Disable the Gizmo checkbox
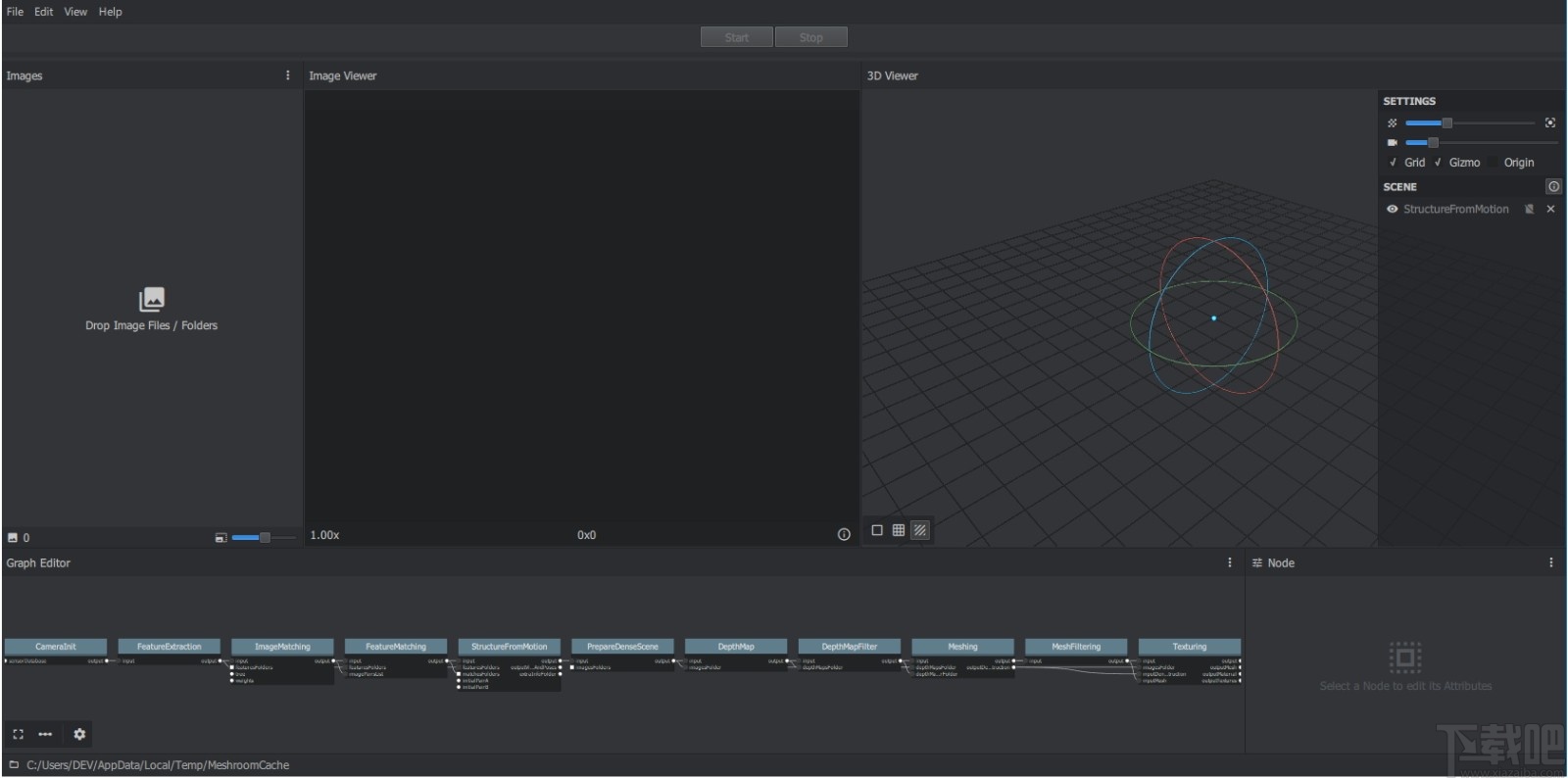Image resolution: width=1568 pixels, height=778 pixels. pos(1438,163)
